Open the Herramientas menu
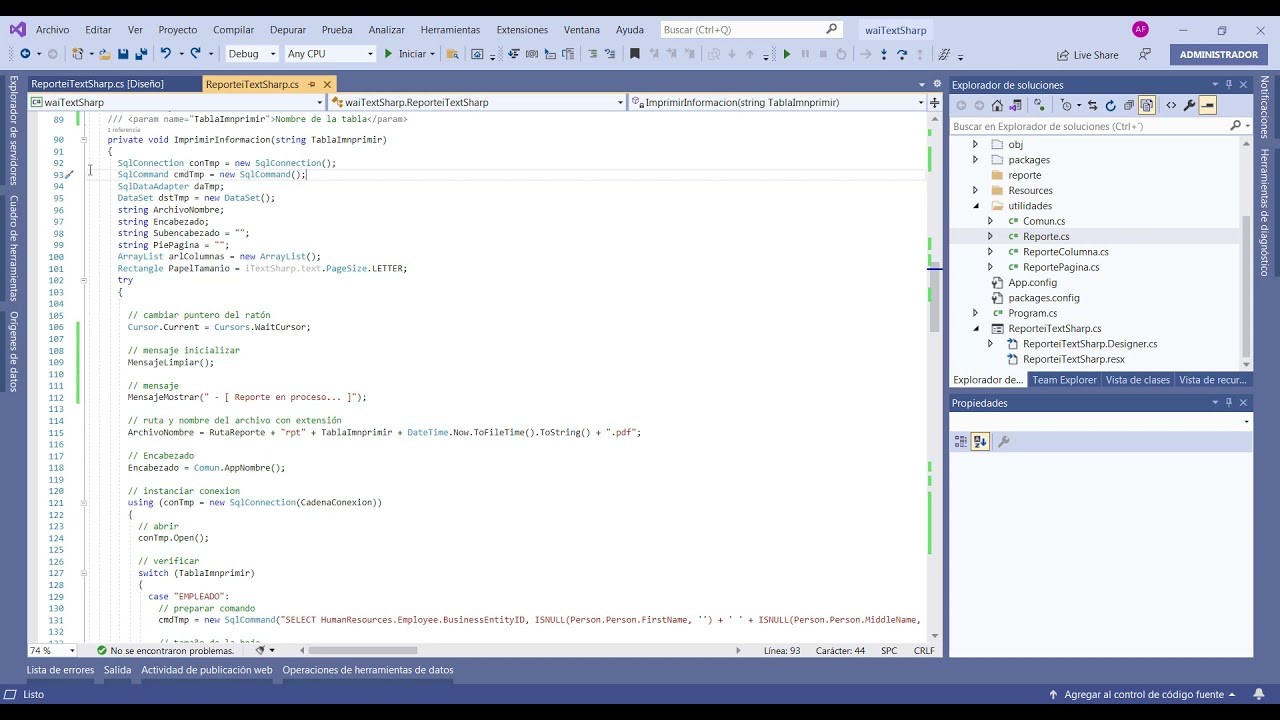This screenshot has width=1280, height=720. pos(451,30)
